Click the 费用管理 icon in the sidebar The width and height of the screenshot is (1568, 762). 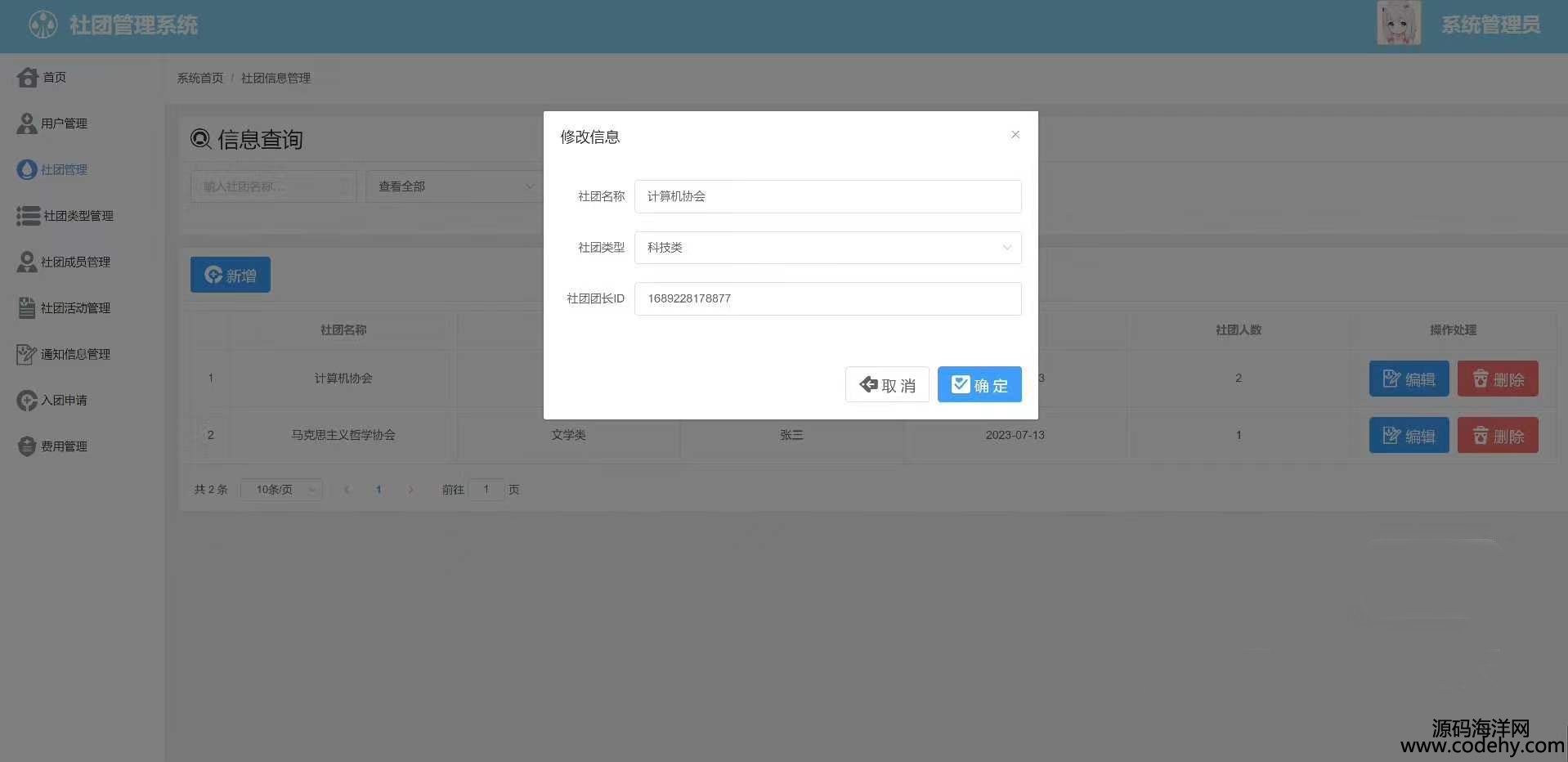[x=26, y=446]
